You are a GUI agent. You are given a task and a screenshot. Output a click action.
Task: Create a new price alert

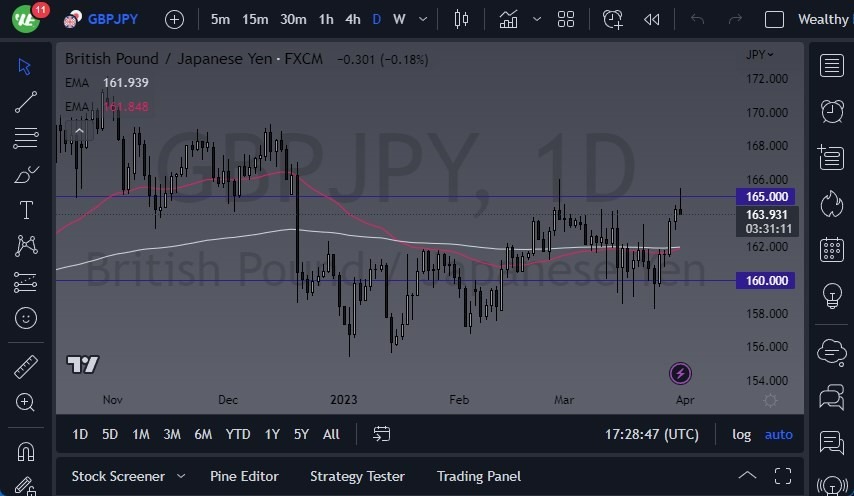613,20
